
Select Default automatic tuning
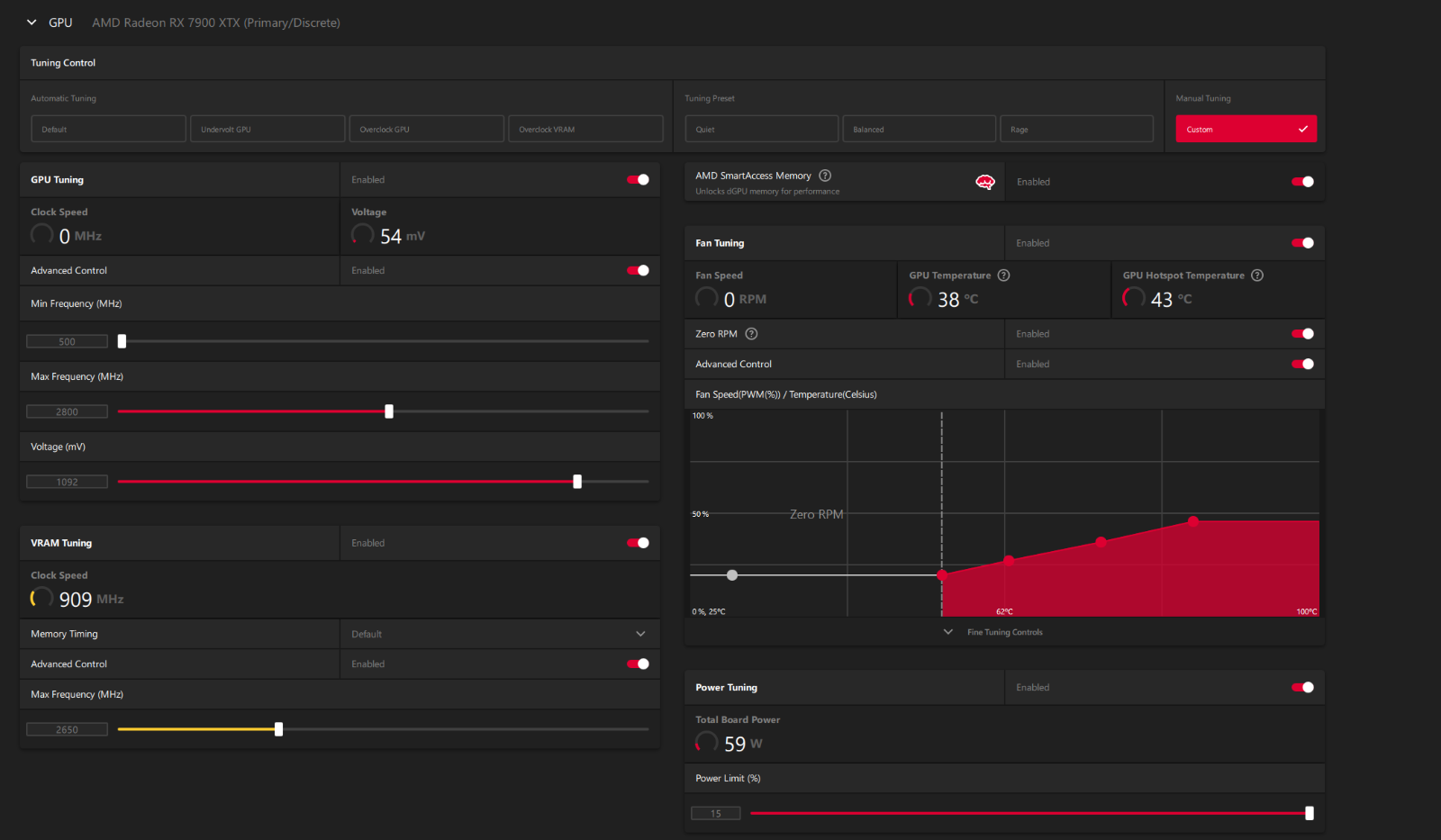click(x=108, y=129)
